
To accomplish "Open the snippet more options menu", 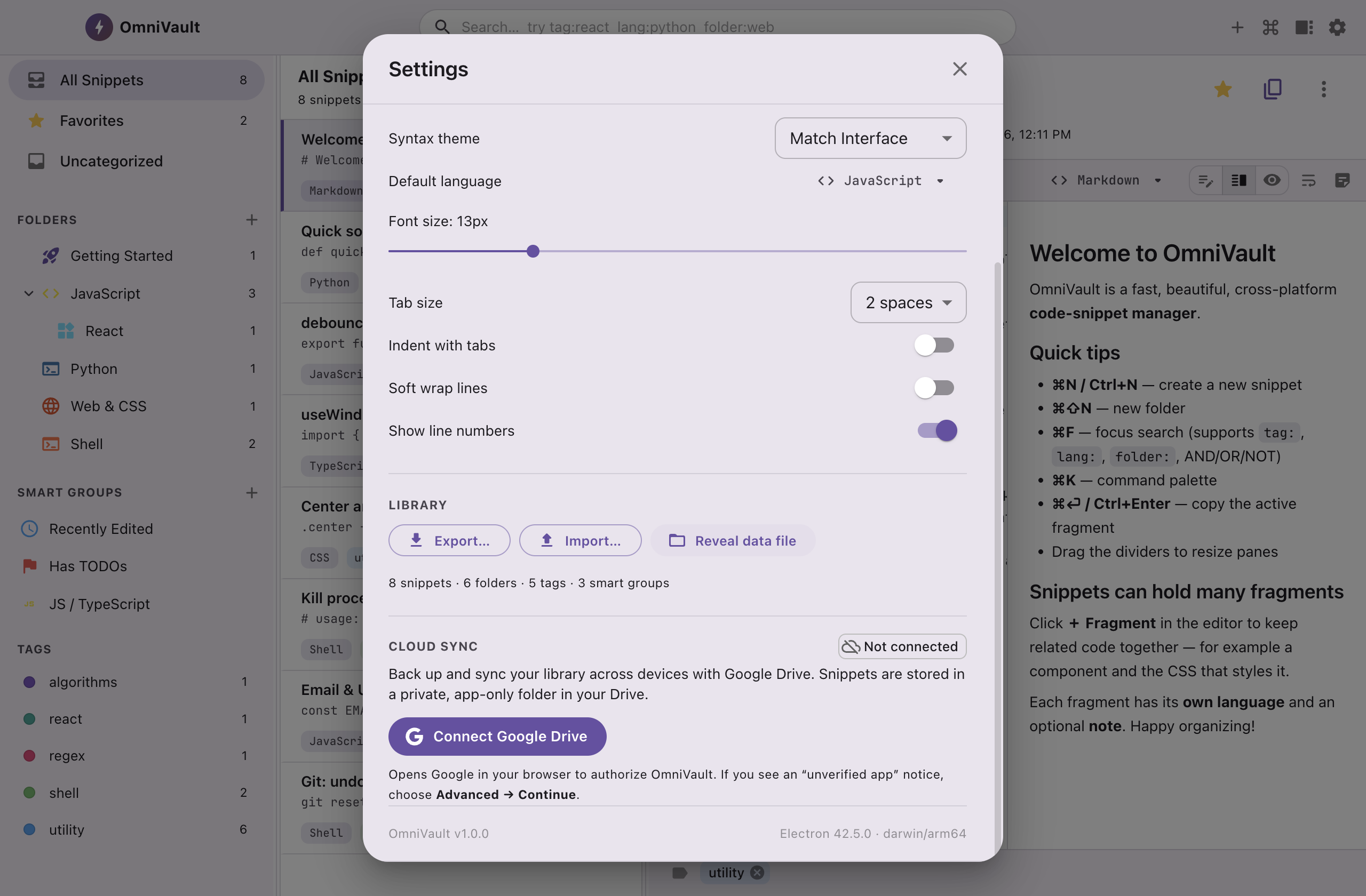I will click(x=1323, y=89).
